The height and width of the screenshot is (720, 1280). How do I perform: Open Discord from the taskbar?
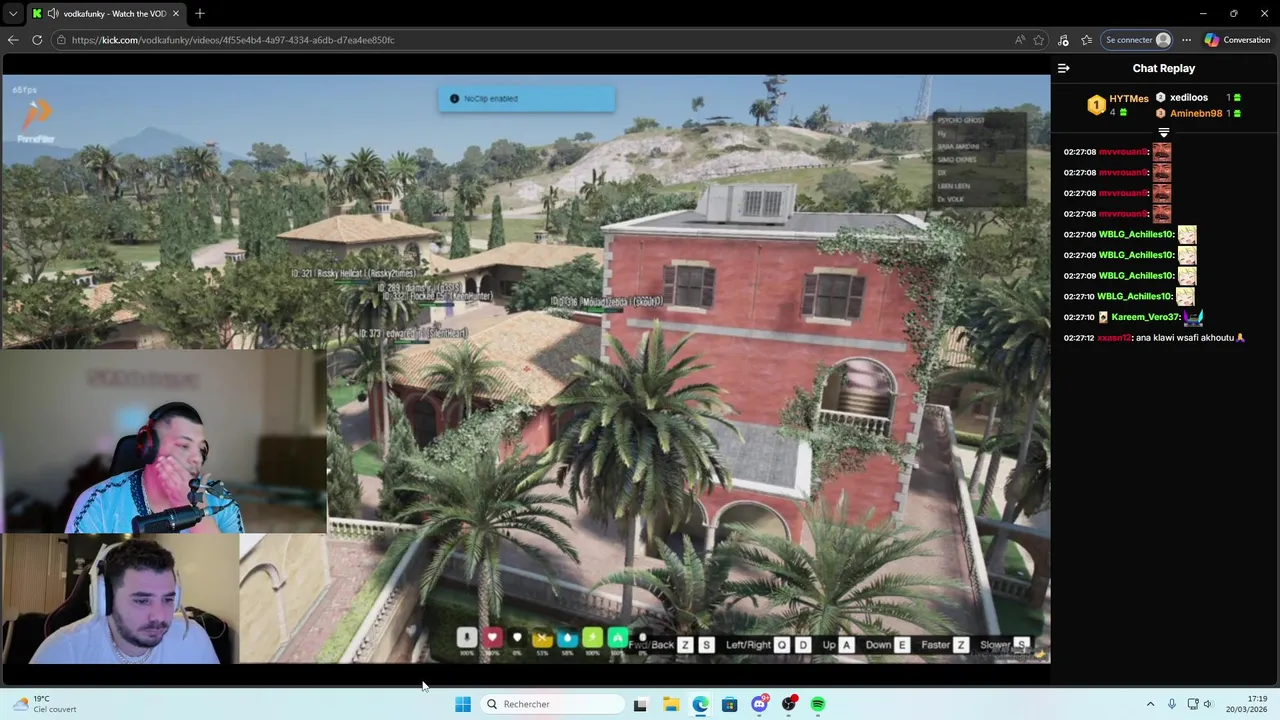click(x=759, y=704)
